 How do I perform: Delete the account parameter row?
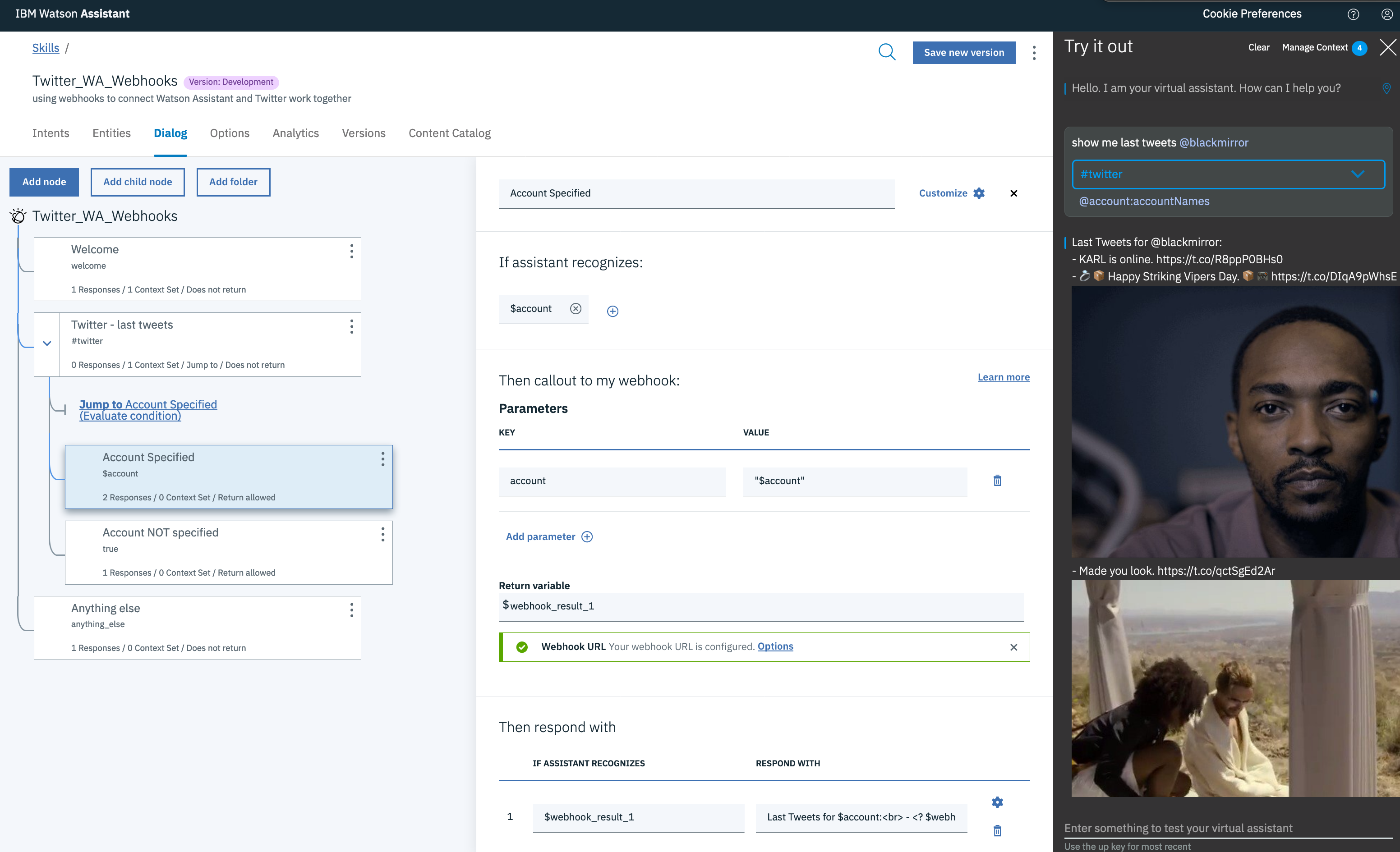997,481
